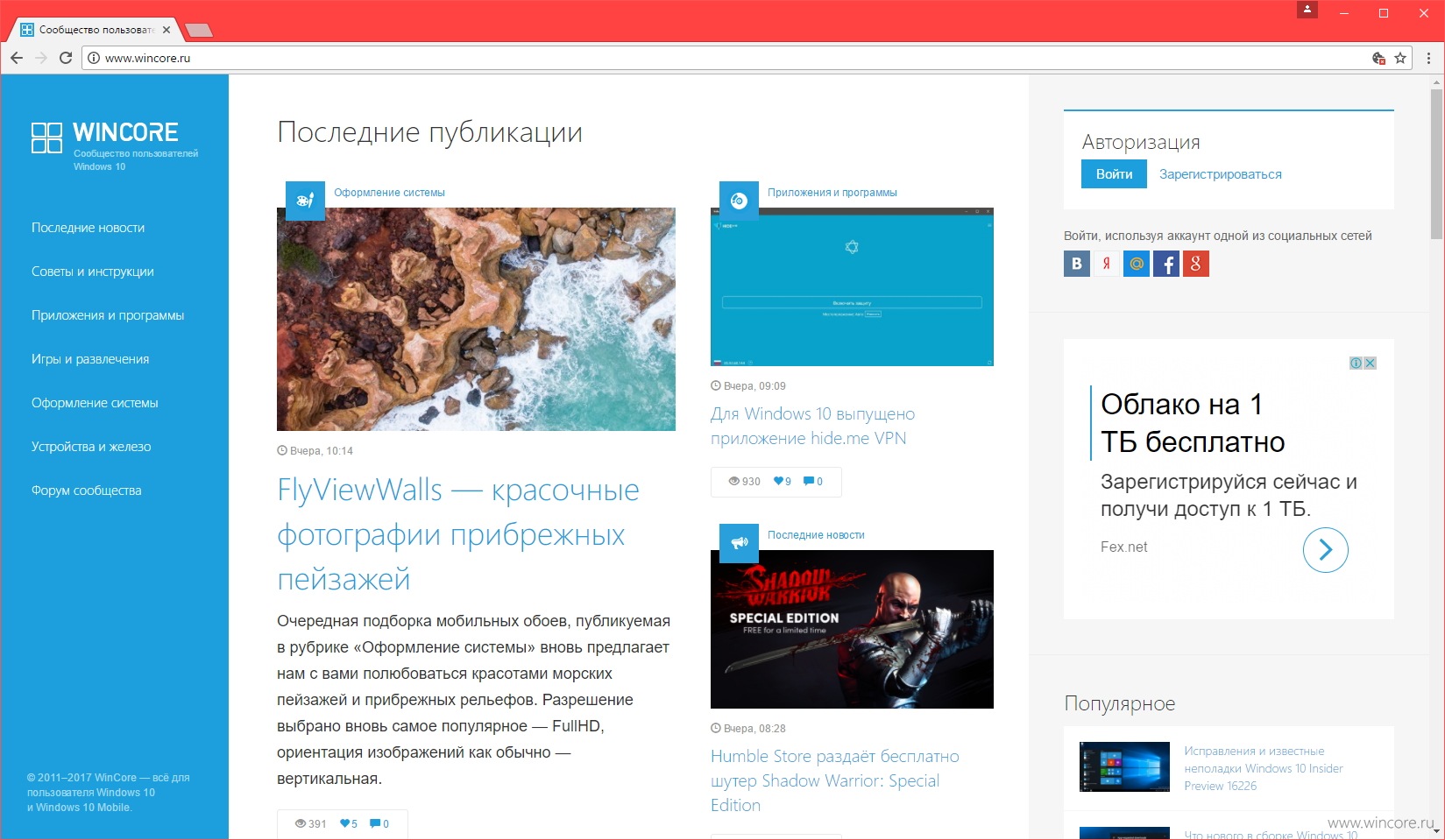Click the WinCore logo icon
The height and width of the screenshot is (840, 1445).
click(x=46, y=138)
